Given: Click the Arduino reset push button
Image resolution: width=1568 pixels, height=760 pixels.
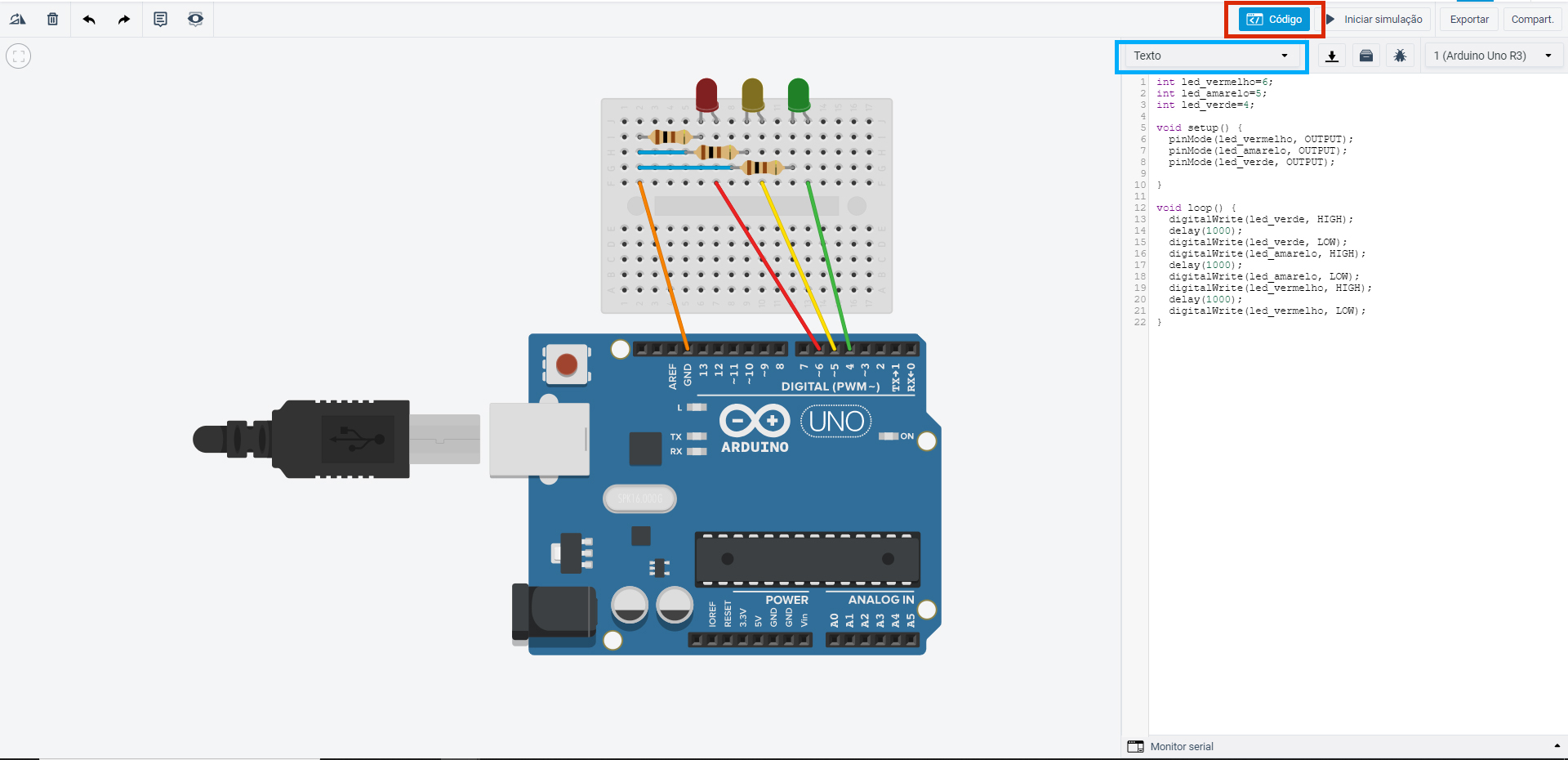Looking at the screenshot, I should [x=567, y=364].
